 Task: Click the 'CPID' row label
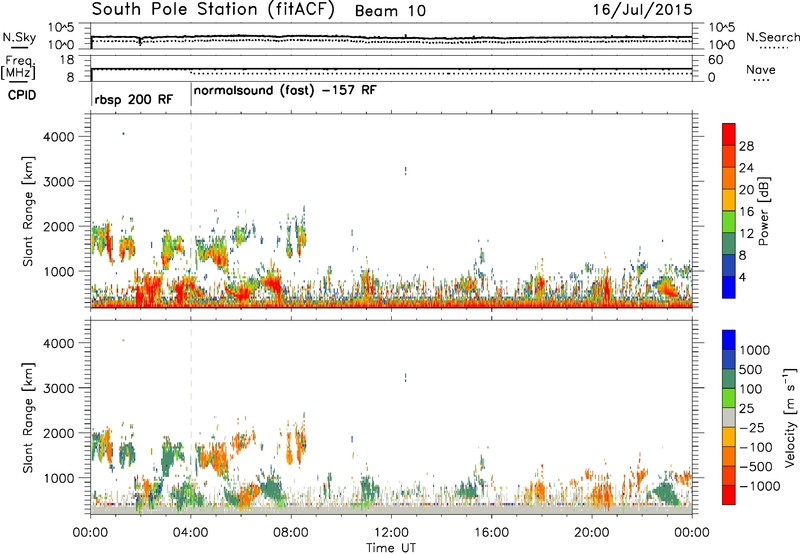[x=22, y=95]
